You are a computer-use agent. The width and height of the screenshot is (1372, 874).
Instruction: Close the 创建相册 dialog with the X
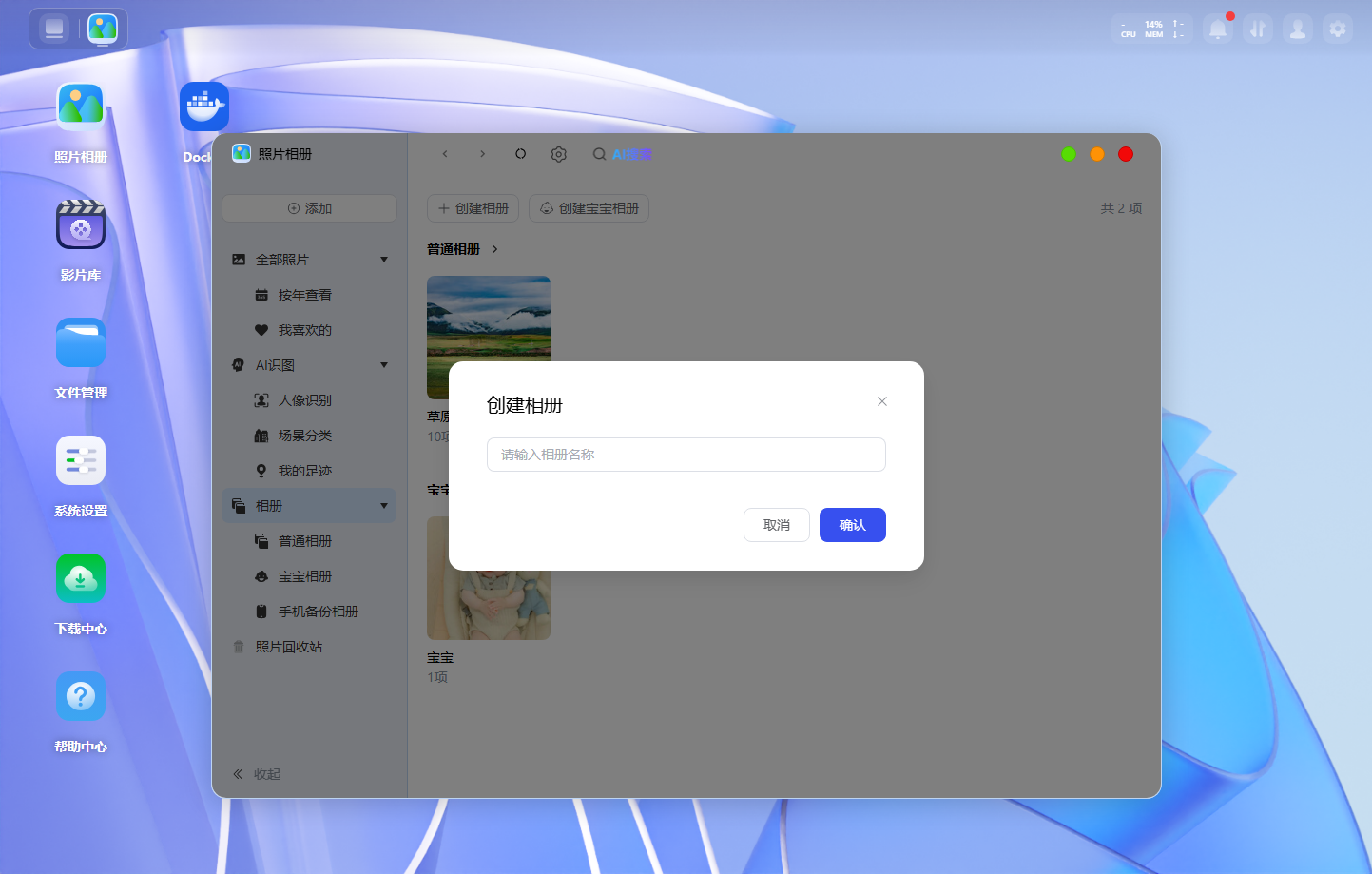coord(882,401)
